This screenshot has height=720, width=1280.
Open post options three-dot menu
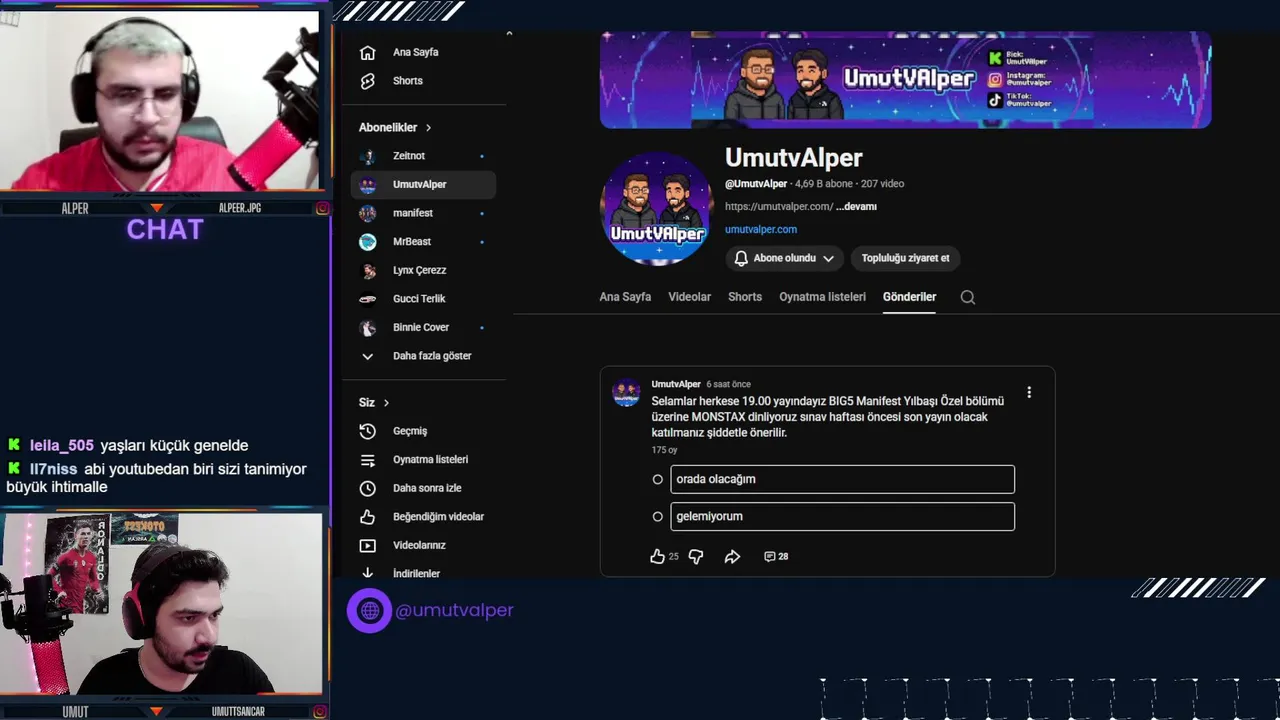pyautogui.click(x=1029, y=393)
